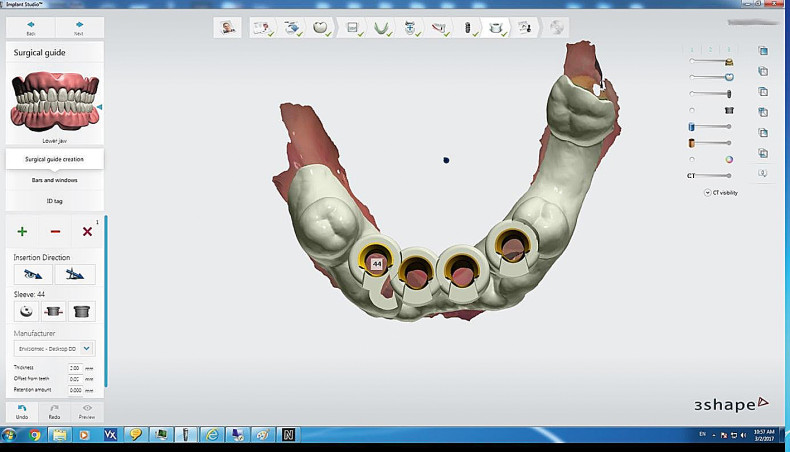This screenshot has height=452, width=790.
Task: Open Google Chrome from the taskbar
Action: click(x=35, y=434)
